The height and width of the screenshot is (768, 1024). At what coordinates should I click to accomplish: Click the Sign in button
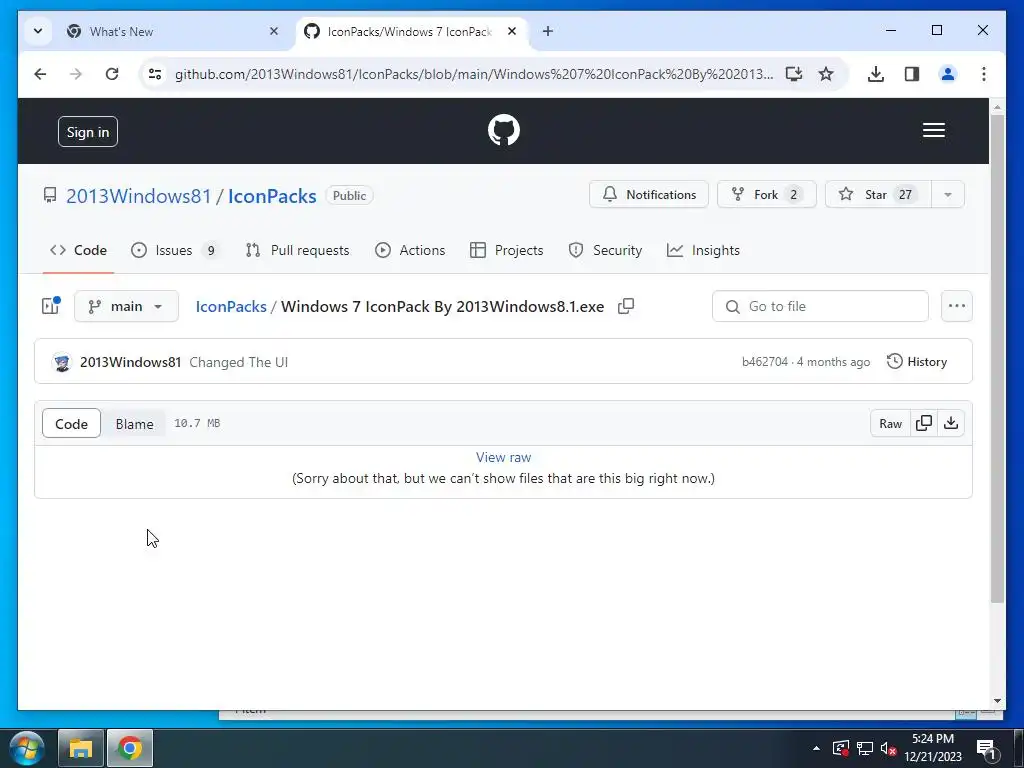[88, 132]
